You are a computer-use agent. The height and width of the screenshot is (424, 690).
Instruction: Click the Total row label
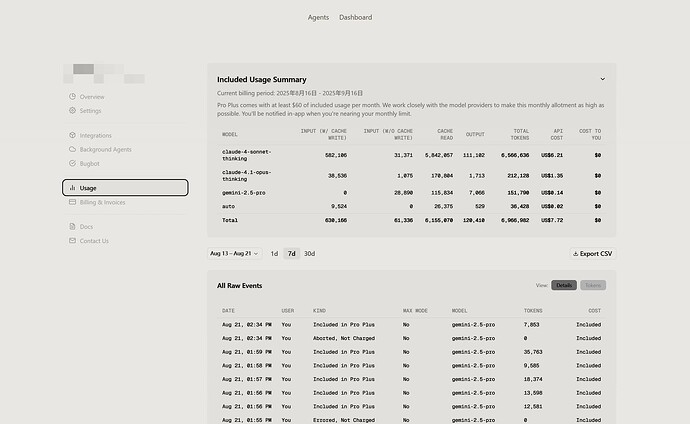[230, 220]
